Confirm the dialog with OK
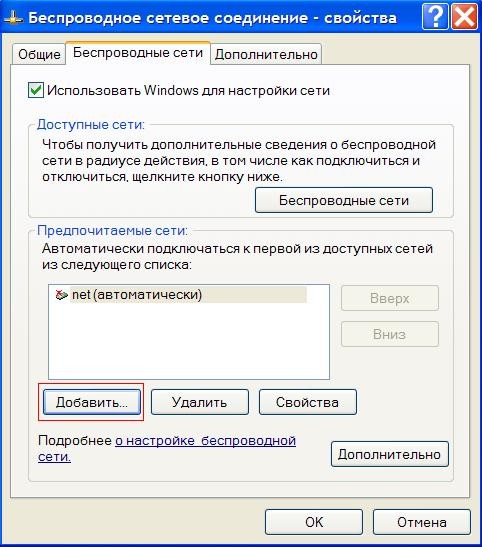 [314, 522]
